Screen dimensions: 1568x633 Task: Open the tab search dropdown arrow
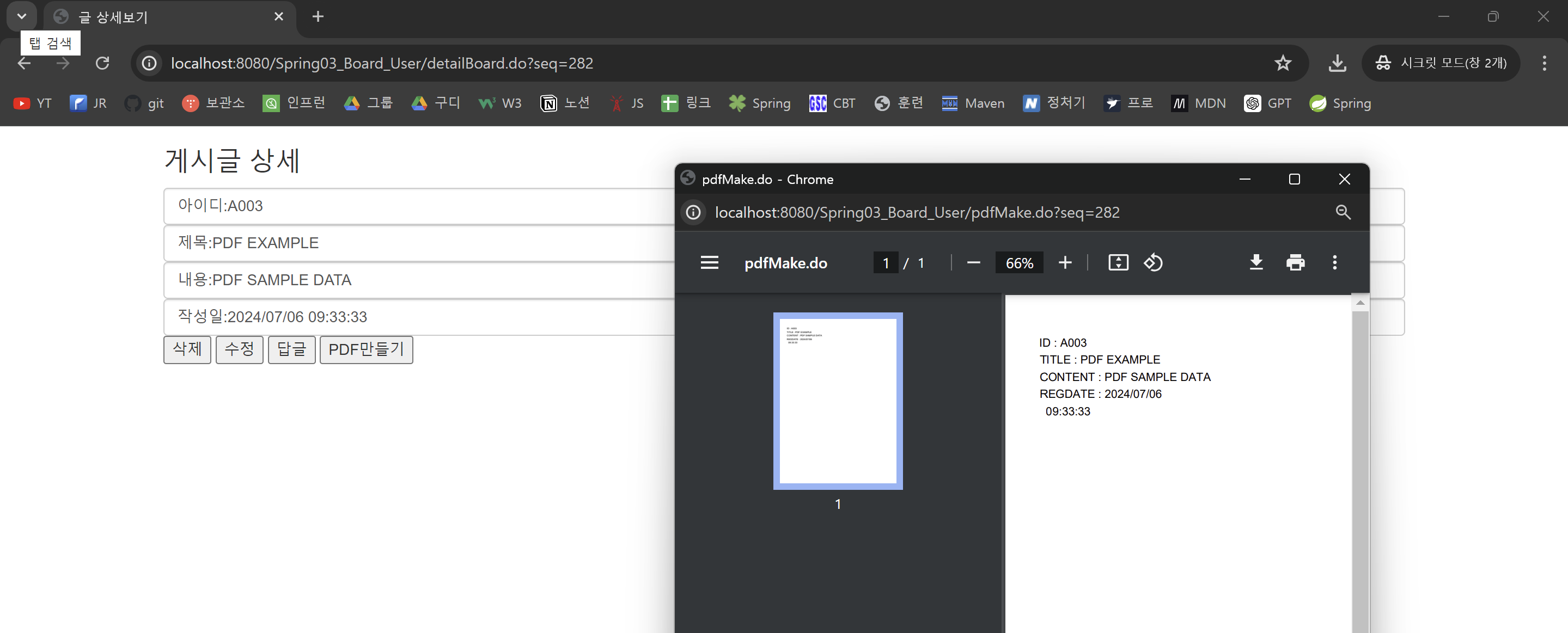tap(22, 16)
